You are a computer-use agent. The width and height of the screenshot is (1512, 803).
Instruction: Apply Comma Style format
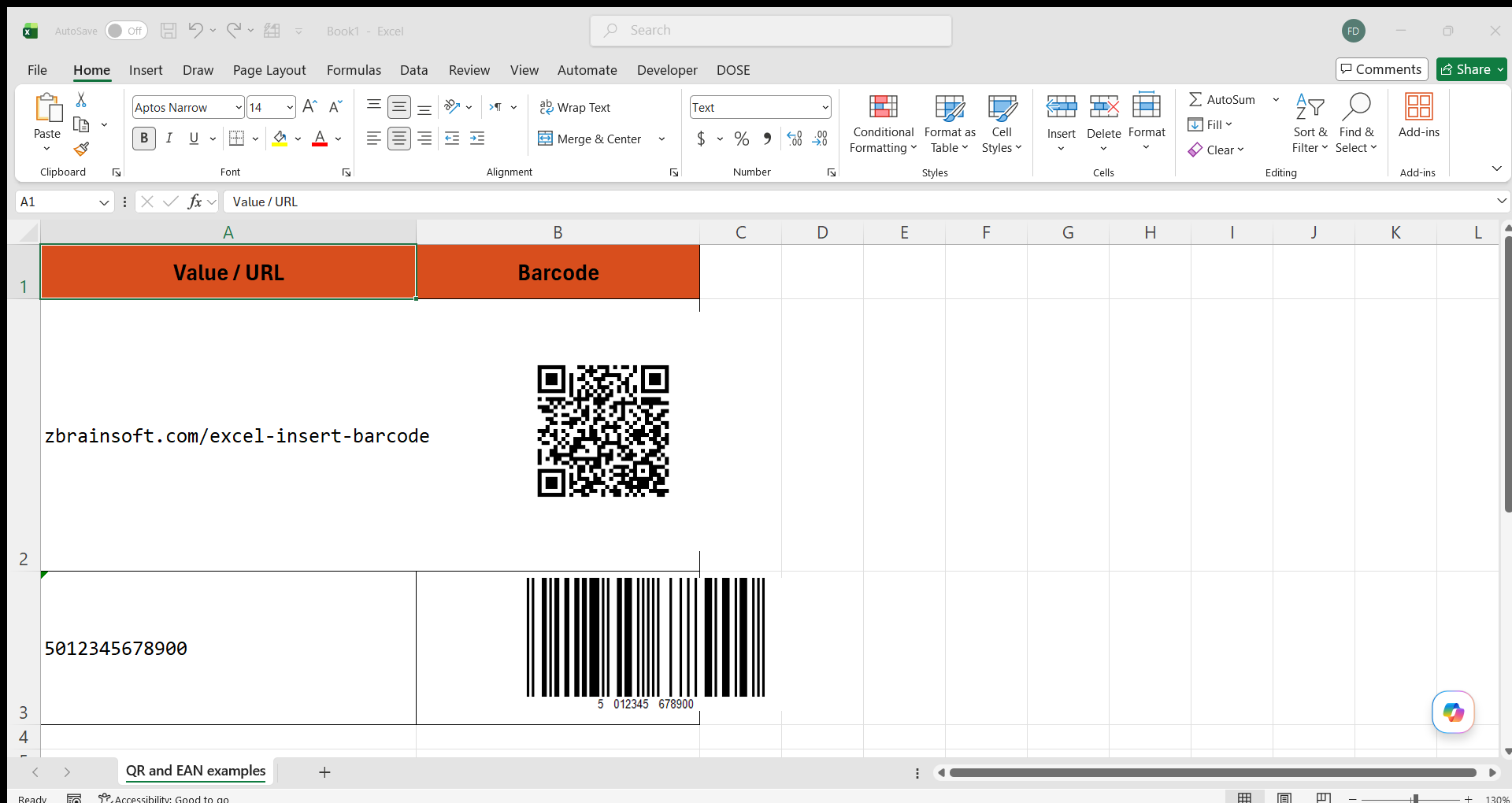click(x=767, y=139)
